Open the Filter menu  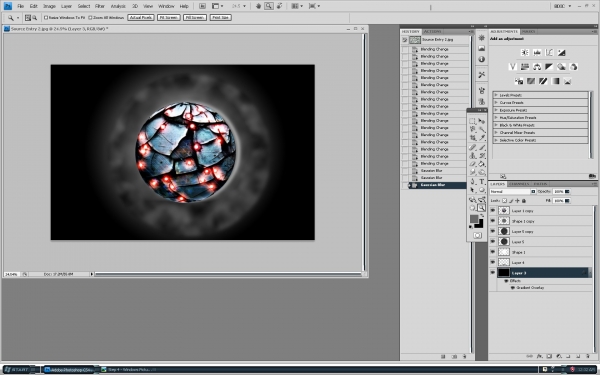pos(100,6)
